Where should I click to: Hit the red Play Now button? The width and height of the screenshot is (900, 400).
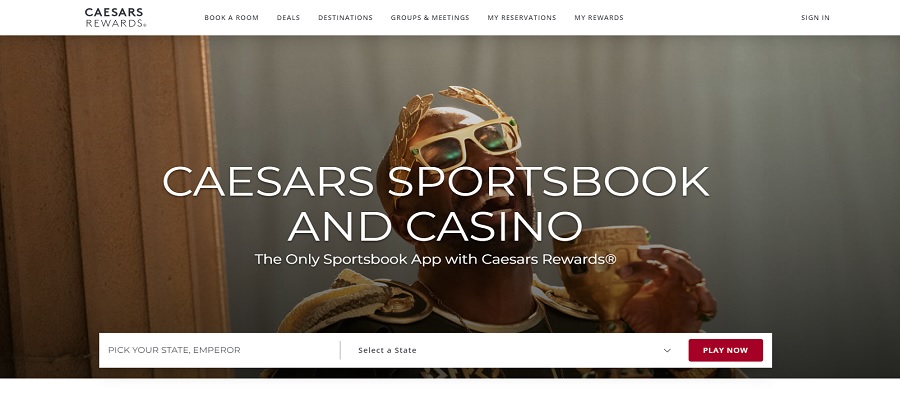coord(726,350)
